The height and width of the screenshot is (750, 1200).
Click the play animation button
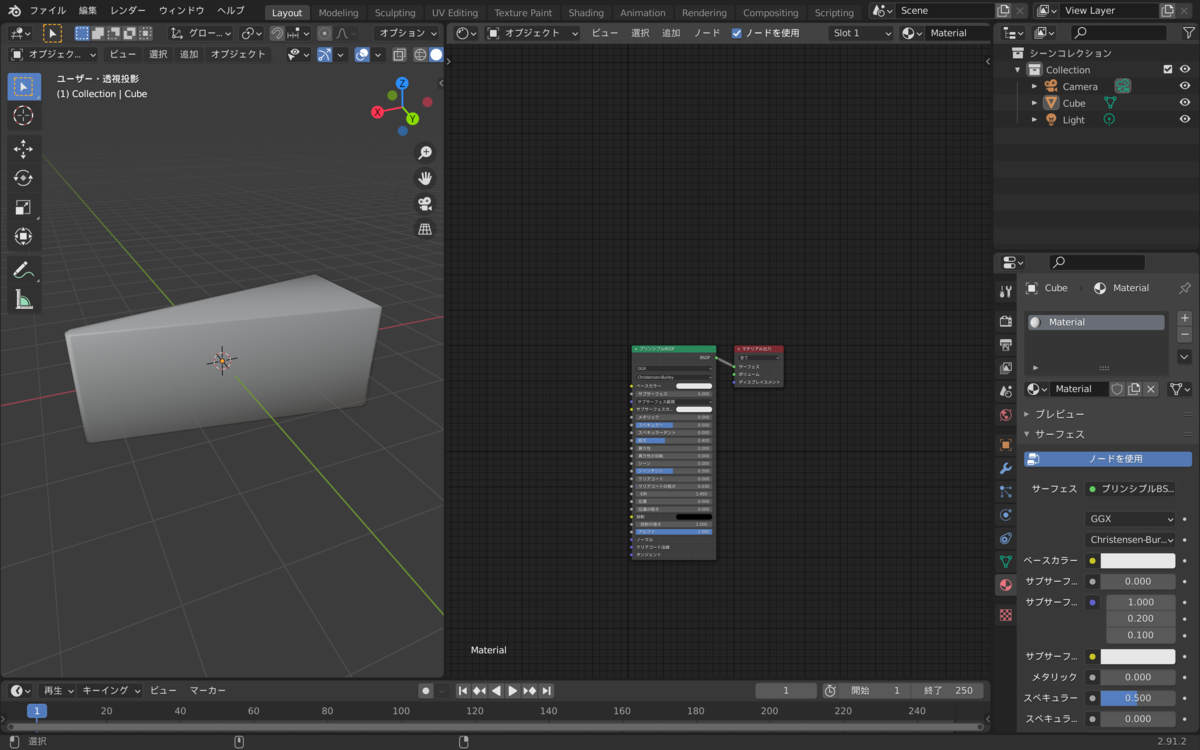512,691
